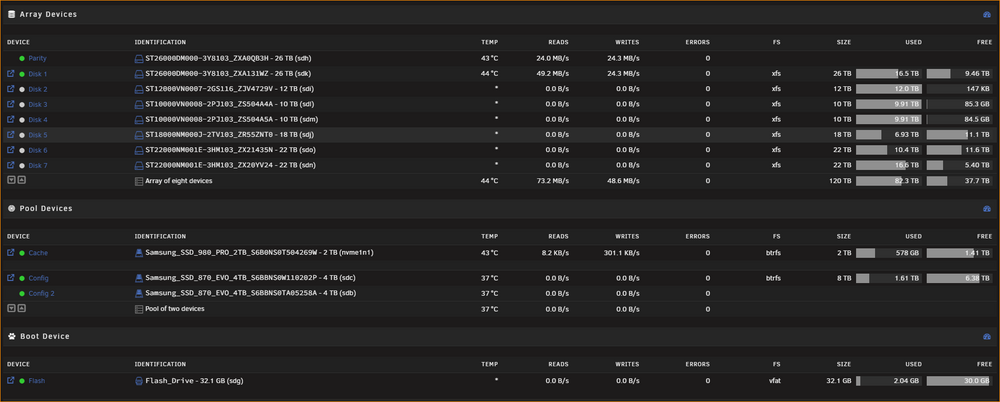
Task: Click the Parity status indicator dot
Action: point(22,58)
